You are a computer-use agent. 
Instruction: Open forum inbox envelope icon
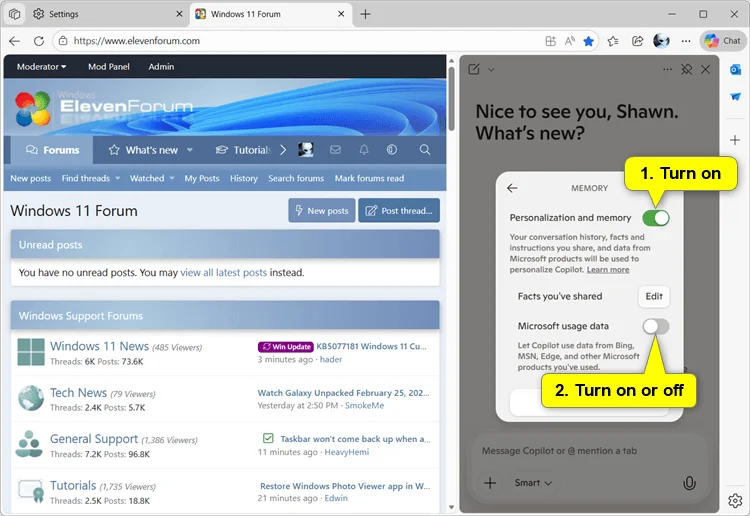(x=335, y=150)
